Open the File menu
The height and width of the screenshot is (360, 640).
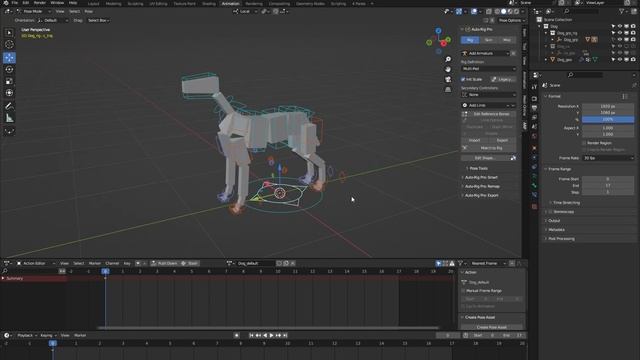coord(15,3)
